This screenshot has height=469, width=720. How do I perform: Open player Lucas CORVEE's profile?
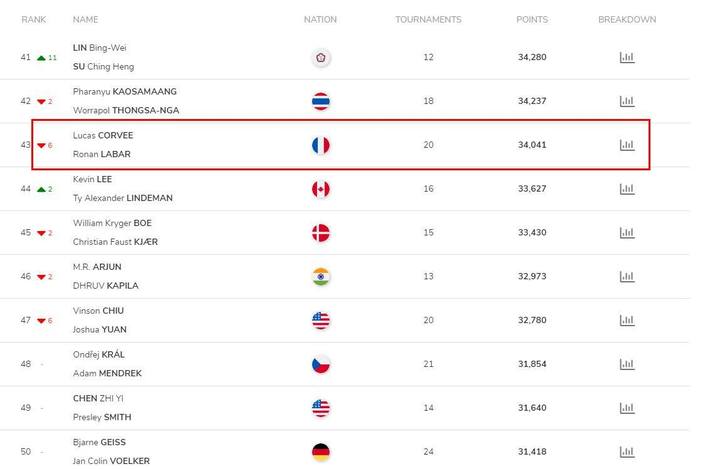click(103, 136)
